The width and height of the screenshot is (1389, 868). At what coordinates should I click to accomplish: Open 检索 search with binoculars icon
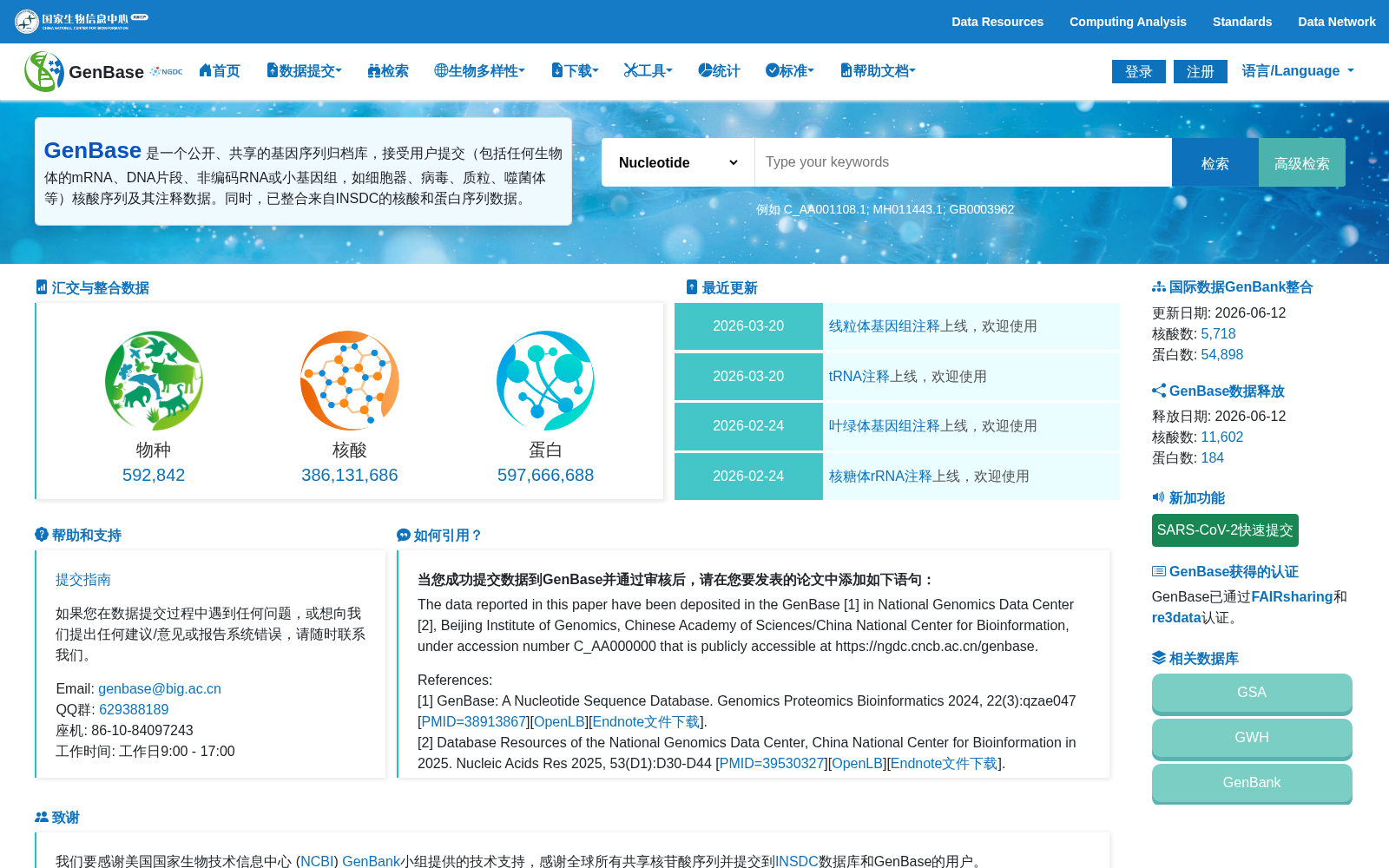388,71
